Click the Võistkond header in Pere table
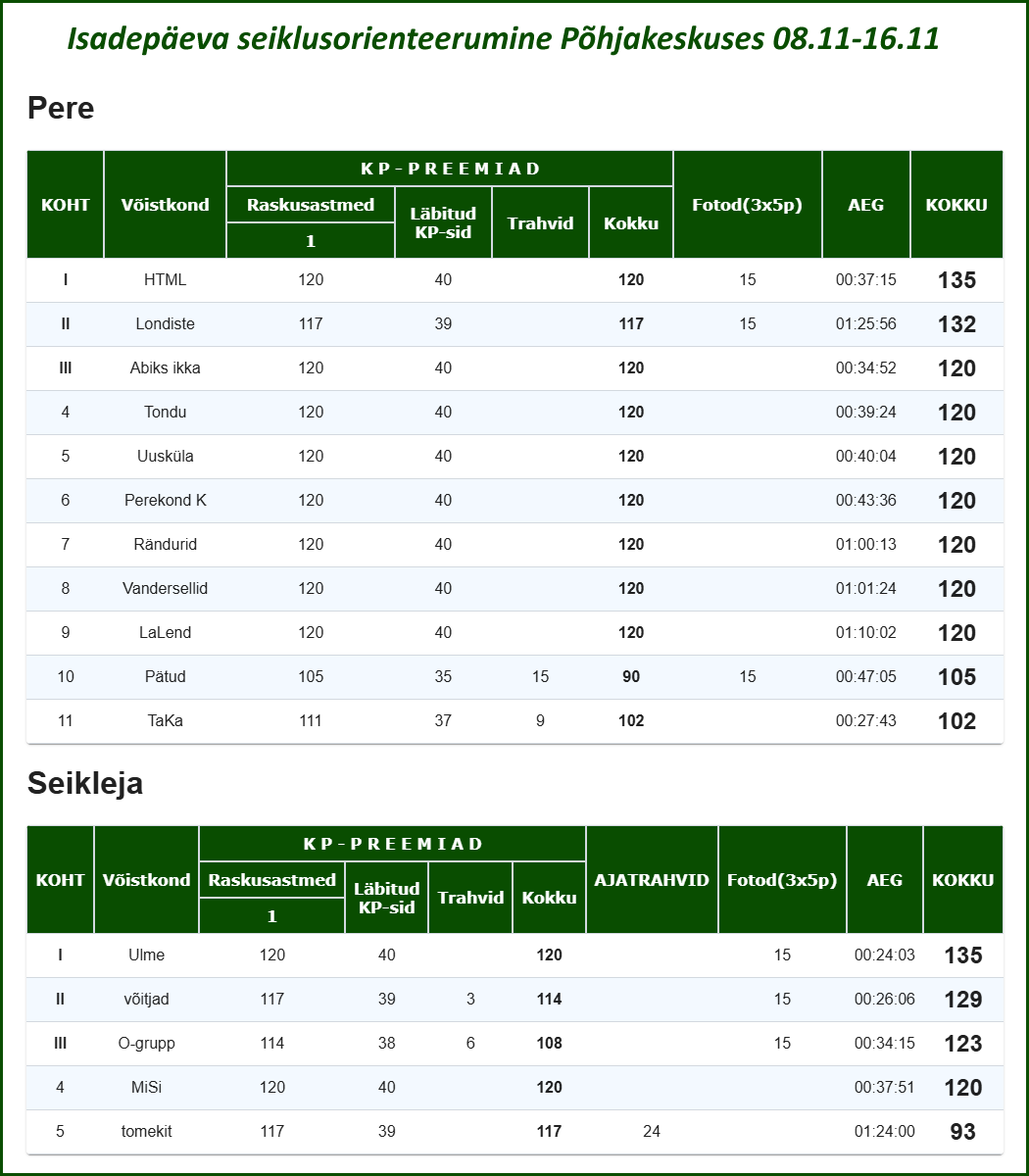 click(165, 205)
